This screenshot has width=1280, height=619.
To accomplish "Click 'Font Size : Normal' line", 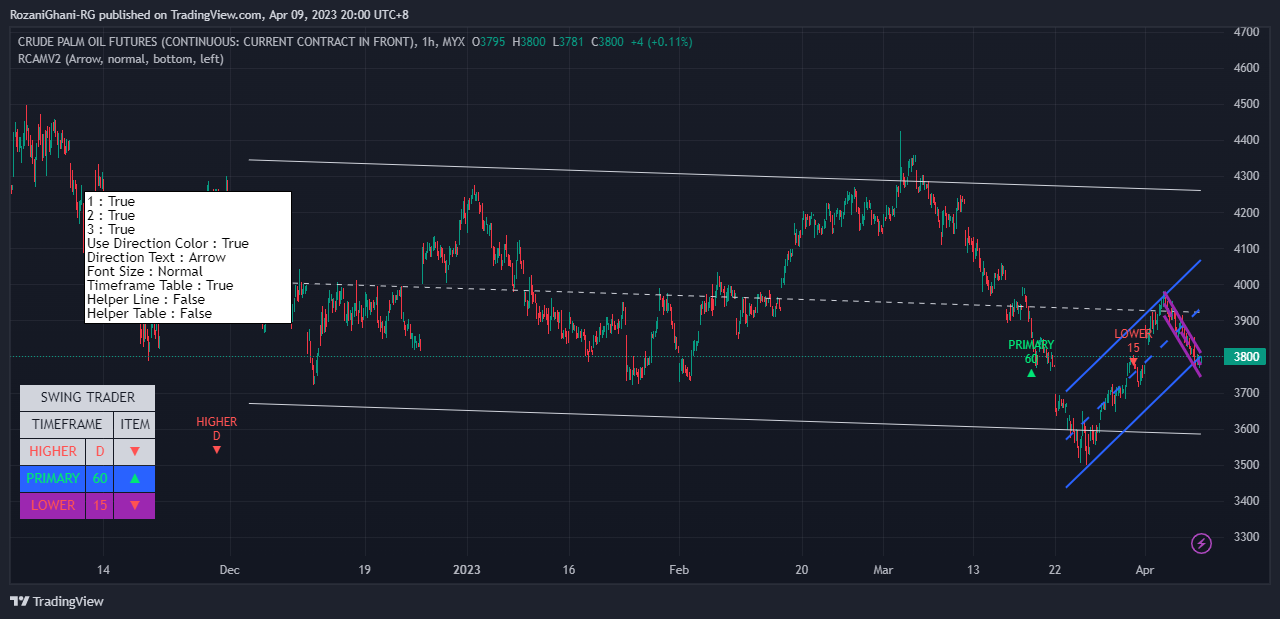I will [x=145, y=271].
